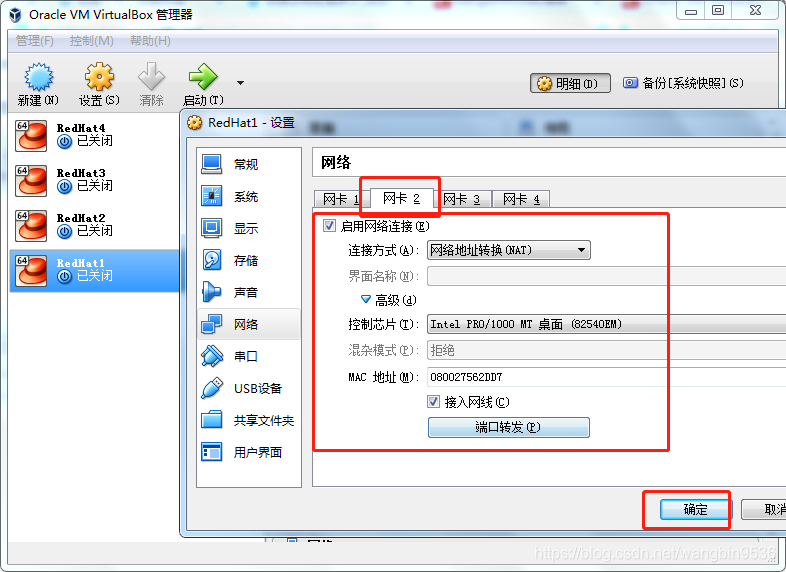Open the 连接方式 NAT dropdown
Viewport: 786px width, 572px height.
(x=508, y=250)
